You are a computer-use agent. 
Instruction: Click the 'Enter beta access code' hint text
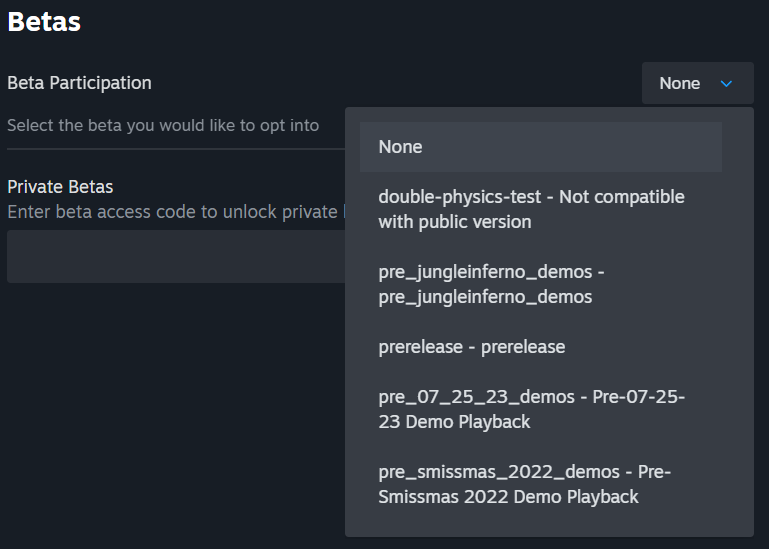click(172, 212)
